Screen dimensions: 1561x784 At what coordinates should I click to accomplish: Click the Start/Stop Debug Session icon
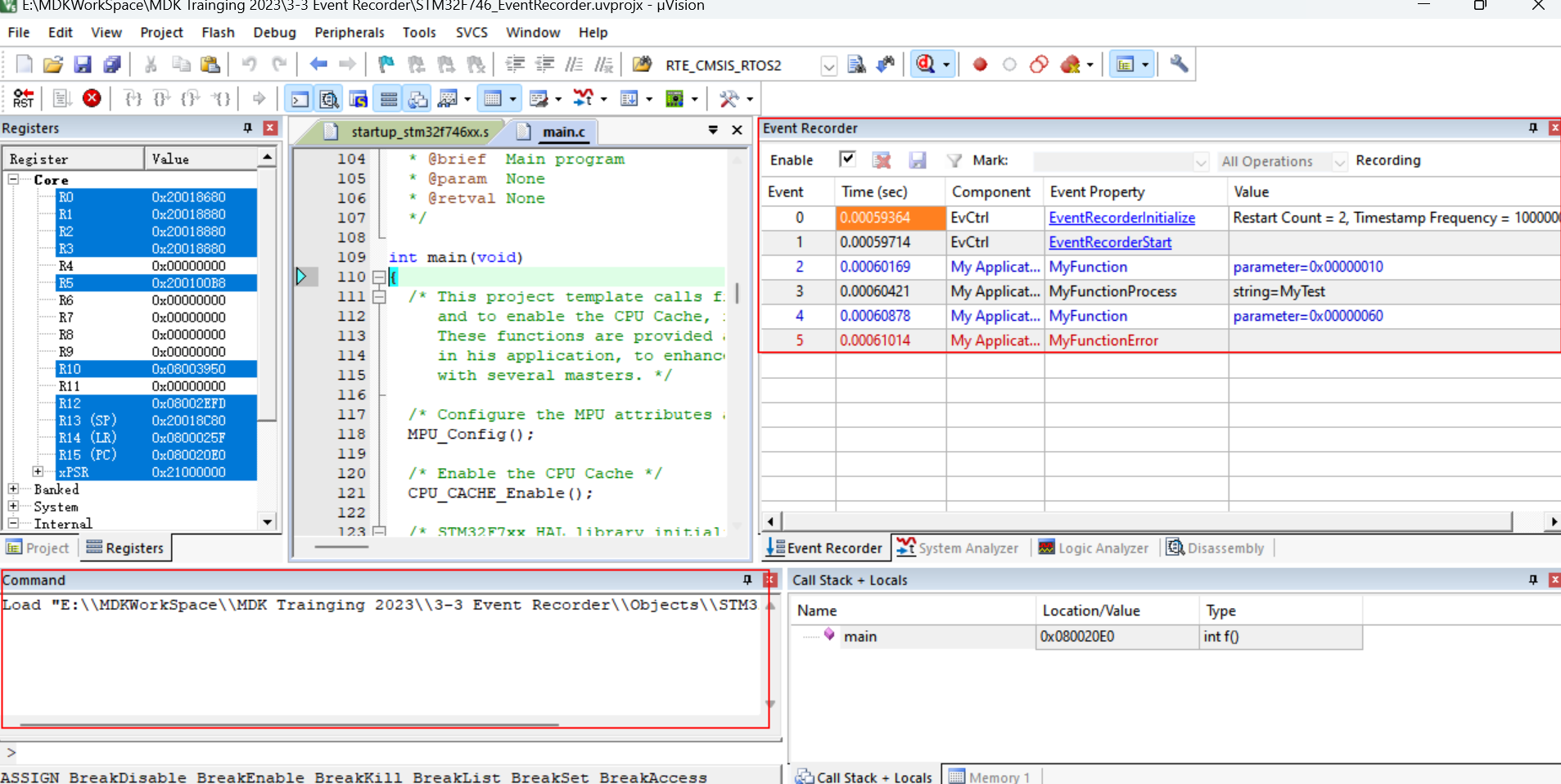pyautogui.click(x=926, y=65)
